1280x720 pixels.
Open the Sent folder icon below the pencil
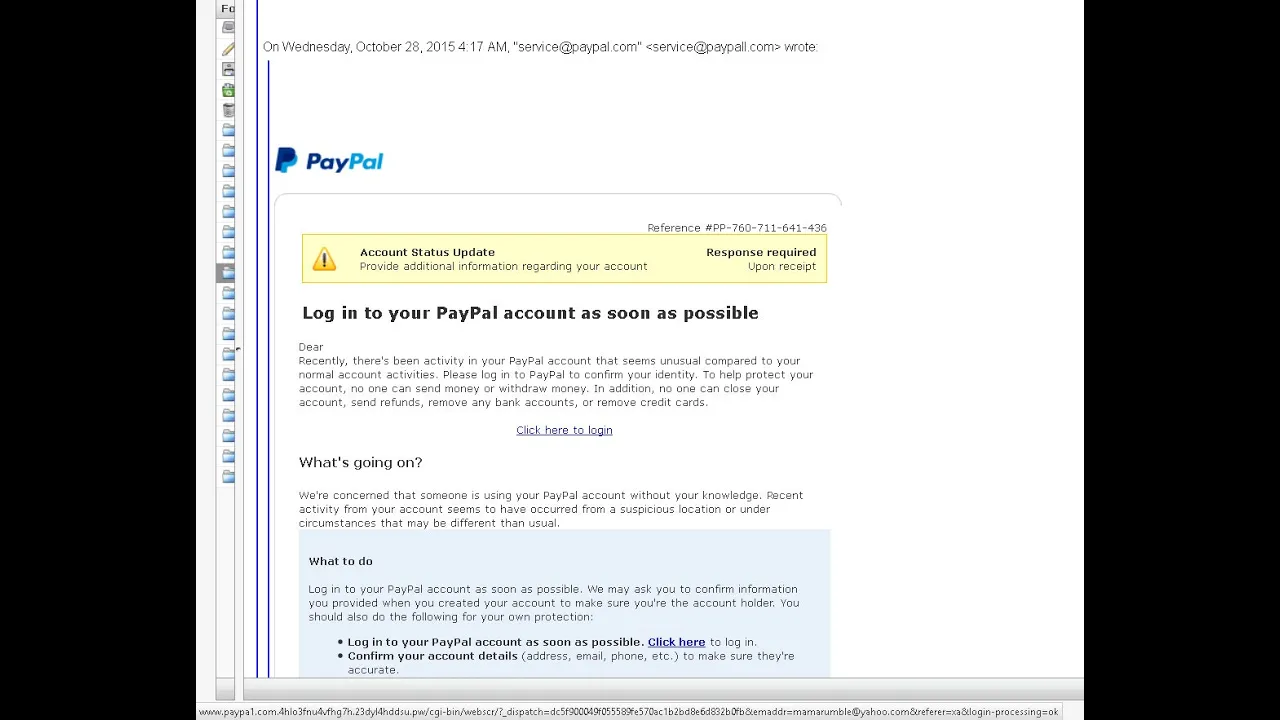click(x=228, y=69)
